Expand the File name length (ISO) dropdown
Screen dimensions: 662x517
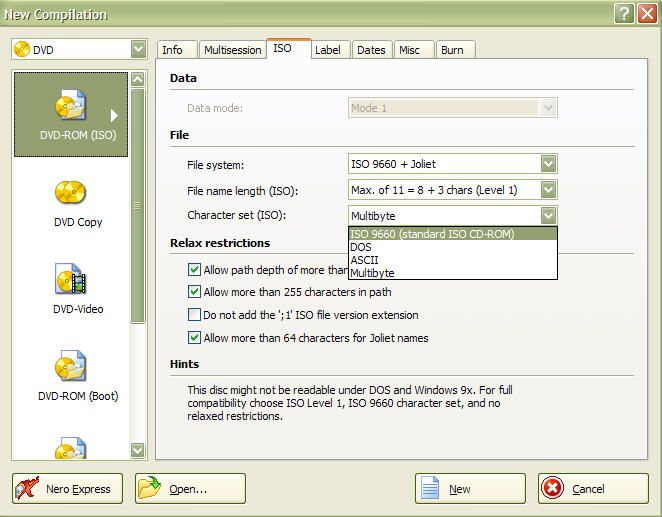click(547, 190)
